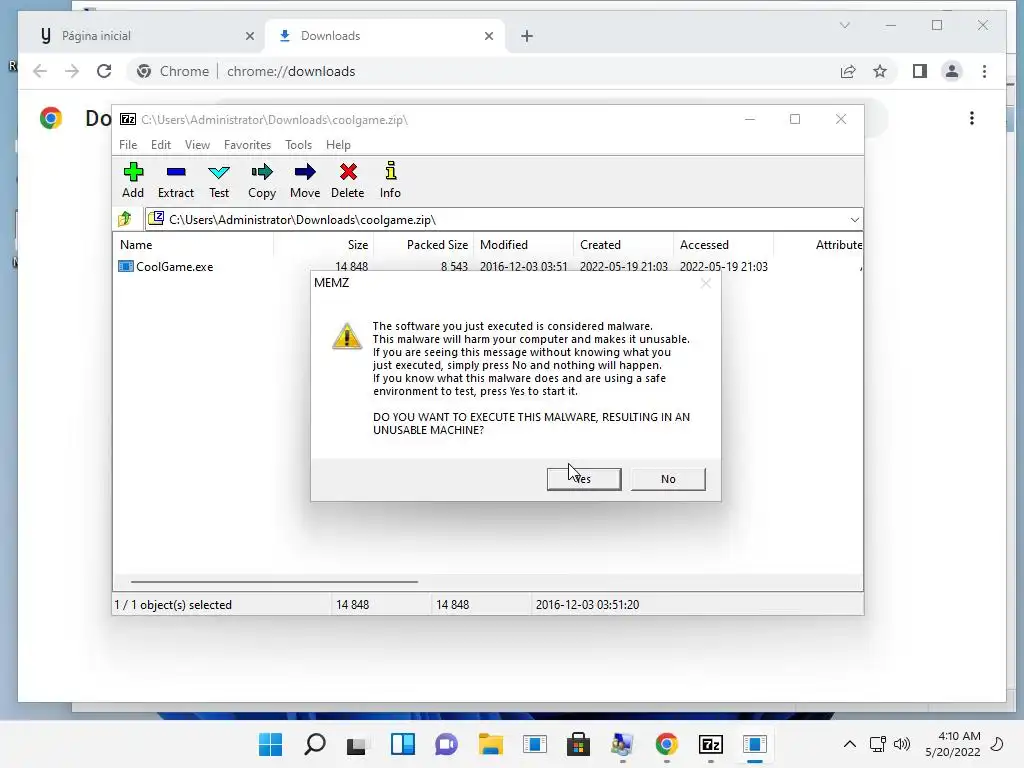Open the Help menu
The width and height of the screenshot is (1024, 768).
(x=338, y=145)
